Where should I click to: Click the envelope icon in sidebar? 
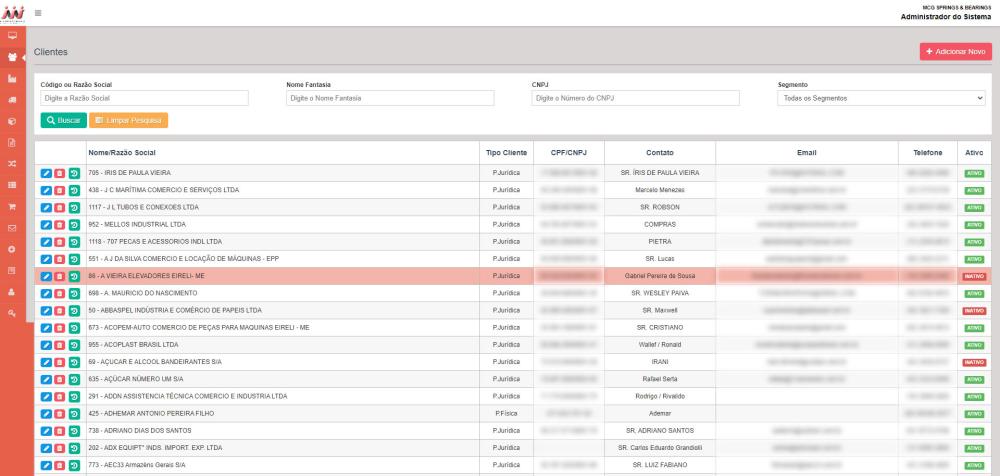(12, 229)
